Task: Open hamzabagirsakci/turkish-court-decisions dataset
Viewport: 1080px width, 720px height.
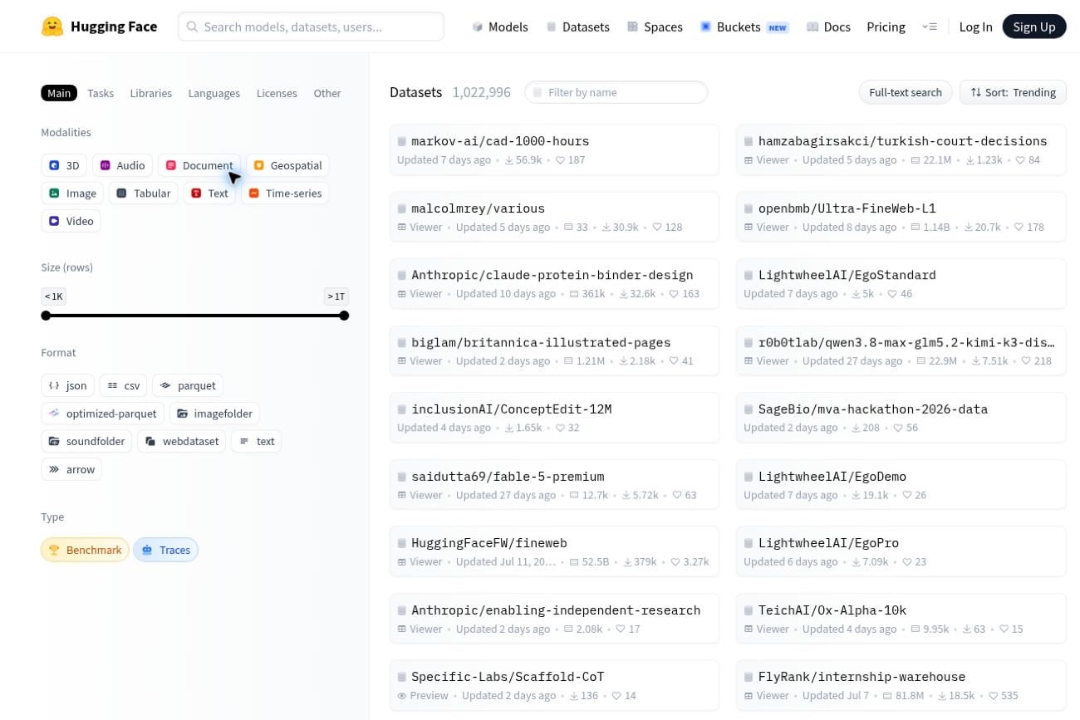Action: [901, 150]
